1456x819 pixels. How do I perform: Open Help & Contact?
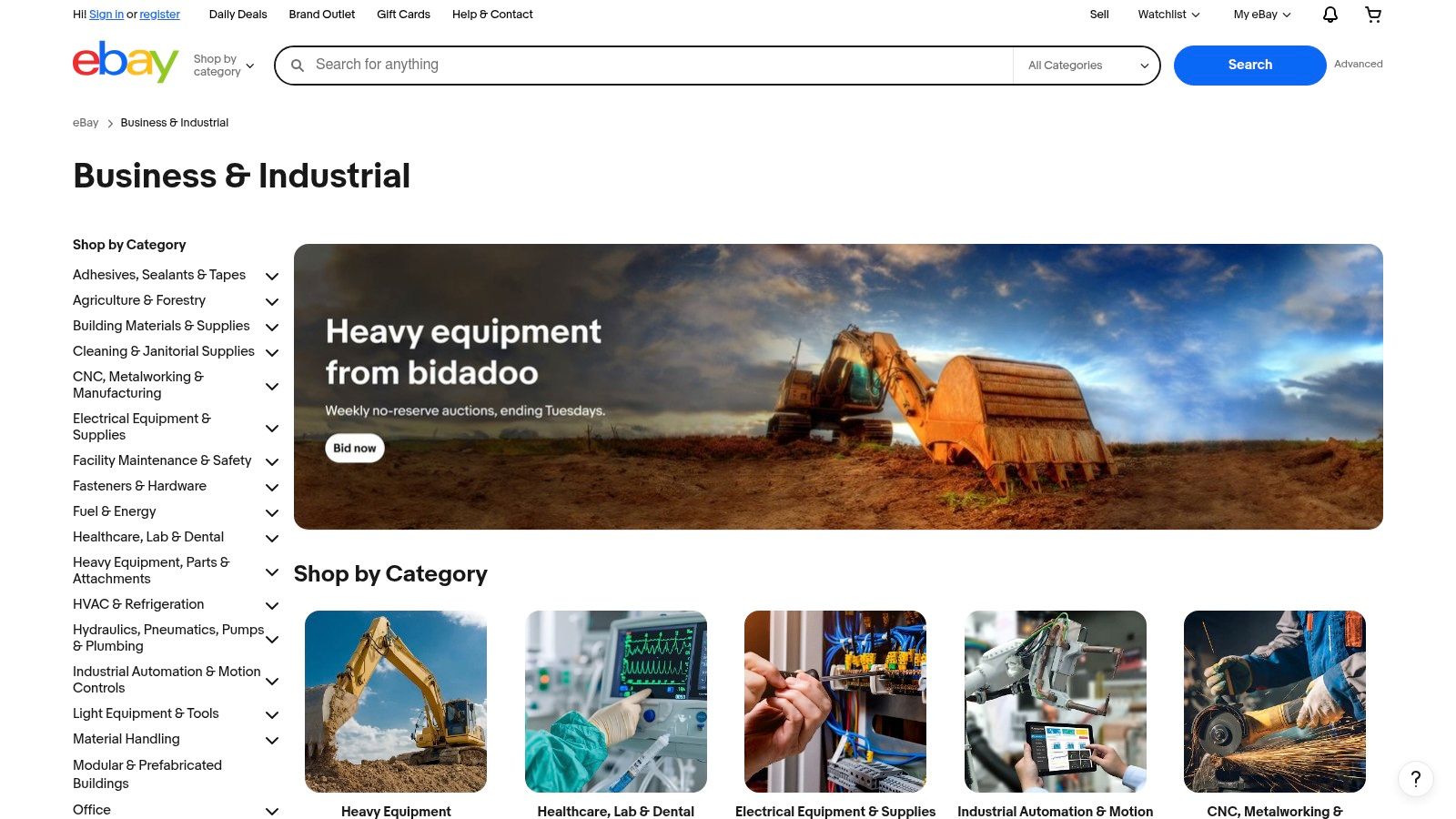[x=492, y=15]
